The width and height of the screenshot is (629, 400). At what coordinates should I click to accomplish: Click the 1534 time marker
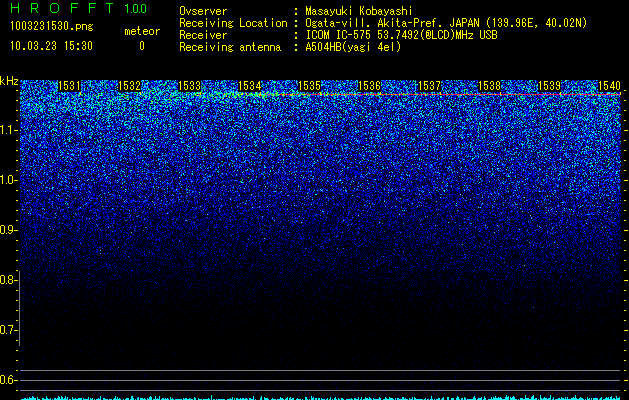[x=250, y=86]
